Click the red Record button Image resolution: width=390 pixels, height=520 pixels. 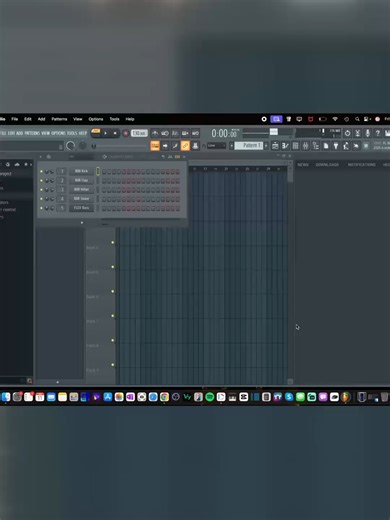[126, 133]
